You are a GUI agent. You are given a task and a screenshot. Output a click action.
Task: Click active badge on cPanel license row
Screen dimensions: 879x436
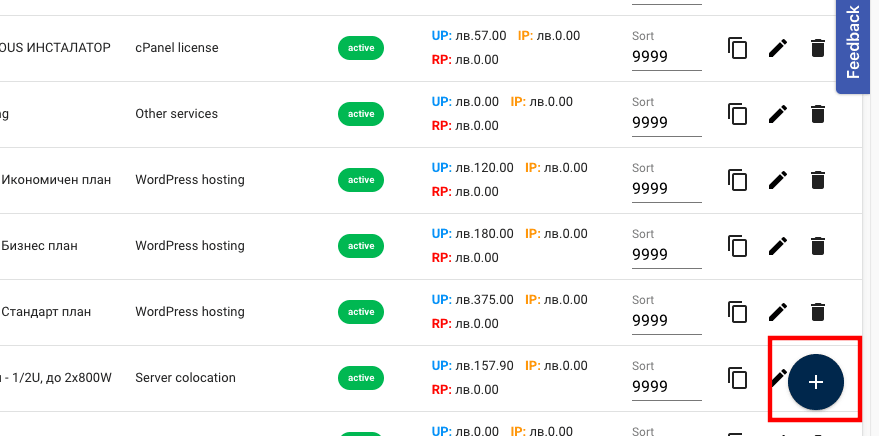[x=361, y=48]
